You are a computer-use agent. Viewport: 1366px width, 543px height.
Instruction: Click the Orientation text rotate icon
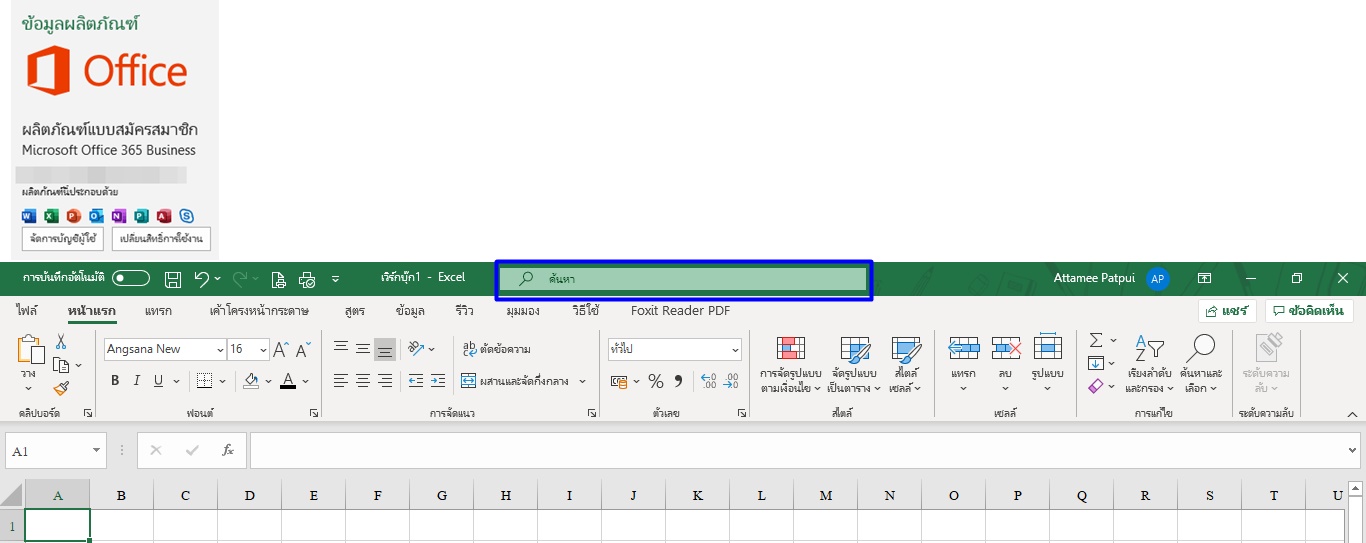[416, 349]
